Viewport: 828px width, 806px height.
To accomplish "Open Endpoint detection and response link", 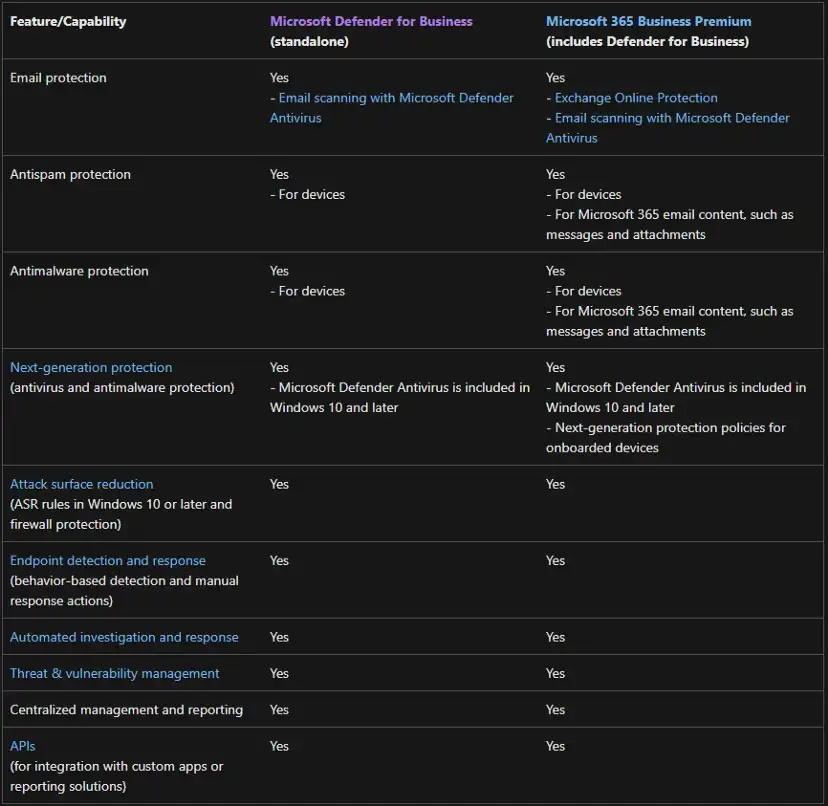I will [108, 560].
